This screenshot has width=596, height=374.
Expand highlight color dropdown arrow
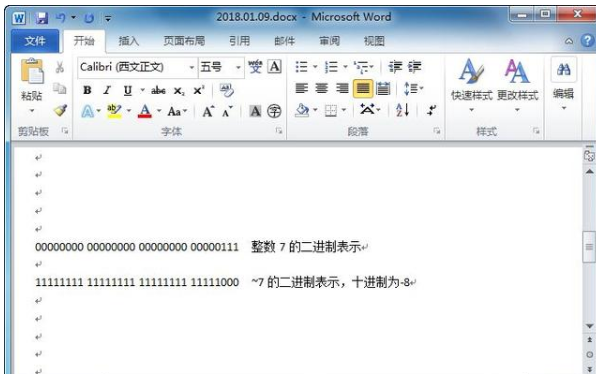pyautogui.click(x=129, y=111)
